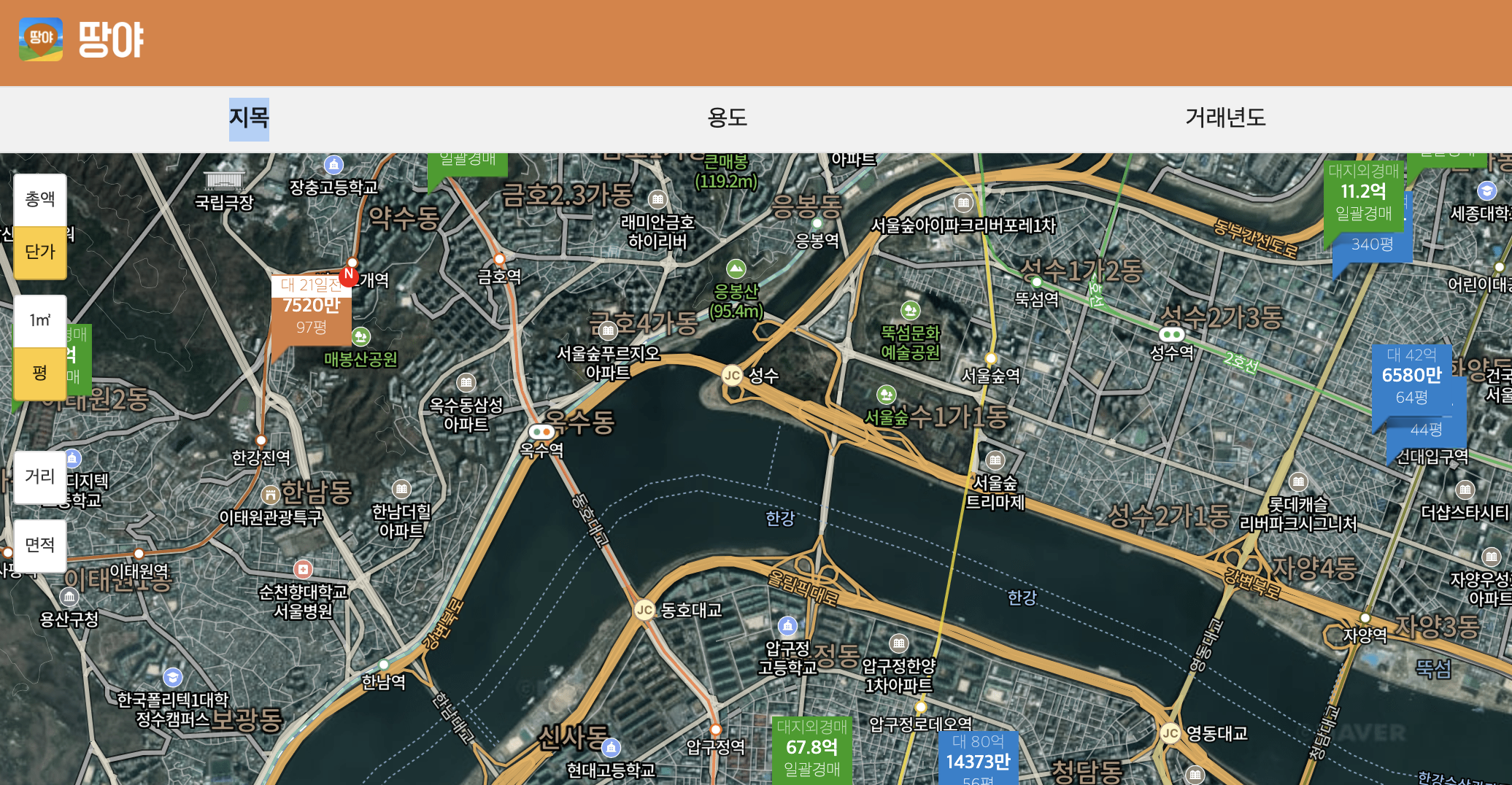Click the 자양역 station label
This screenshot has height=785, width=1512.
1365,635
